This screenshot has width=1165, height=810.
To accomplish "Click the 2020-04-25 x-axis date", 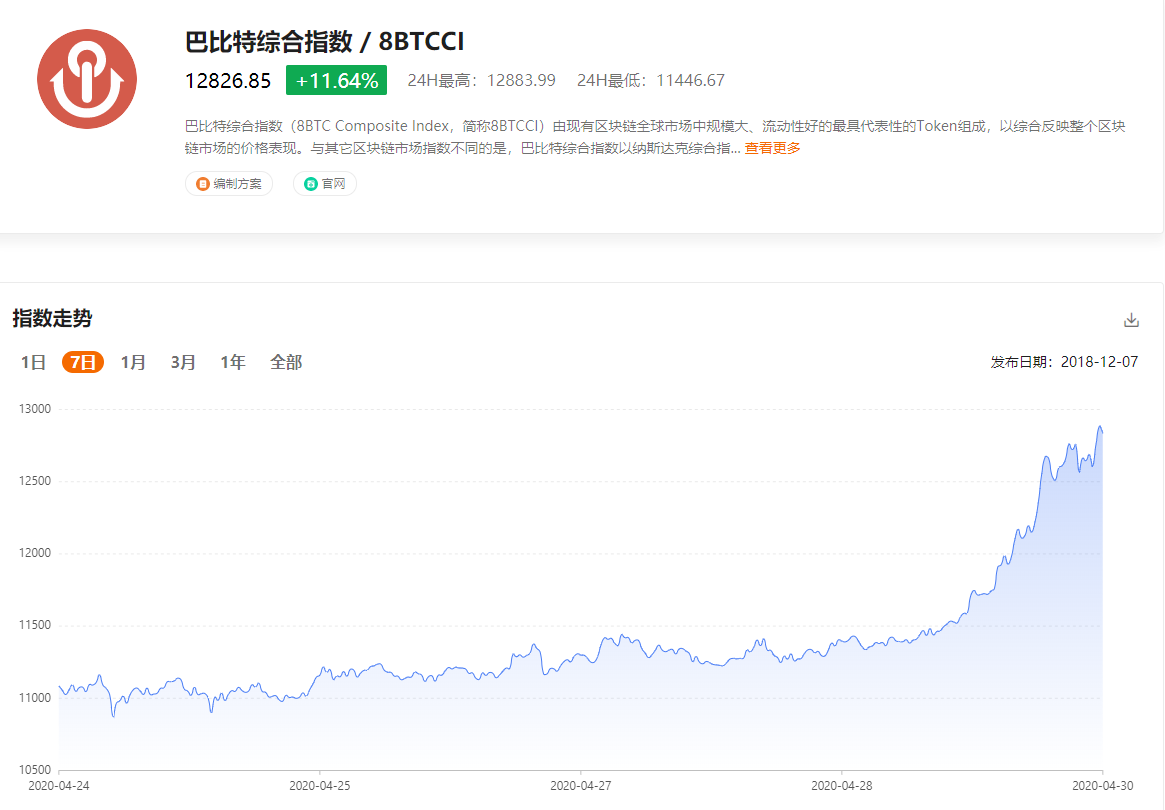I will (319, 785).
